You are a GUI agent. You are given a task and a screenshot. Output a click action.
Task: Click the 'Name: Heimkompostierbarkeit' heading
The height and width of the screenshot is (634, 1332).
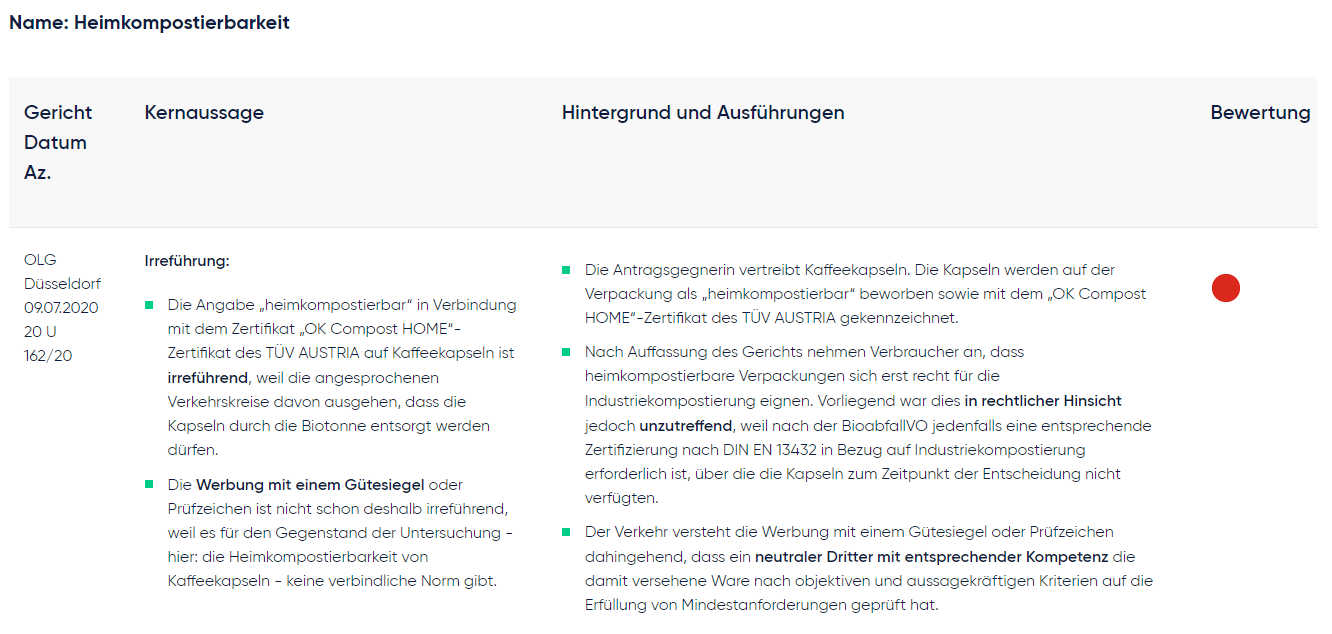click(149, 23)
